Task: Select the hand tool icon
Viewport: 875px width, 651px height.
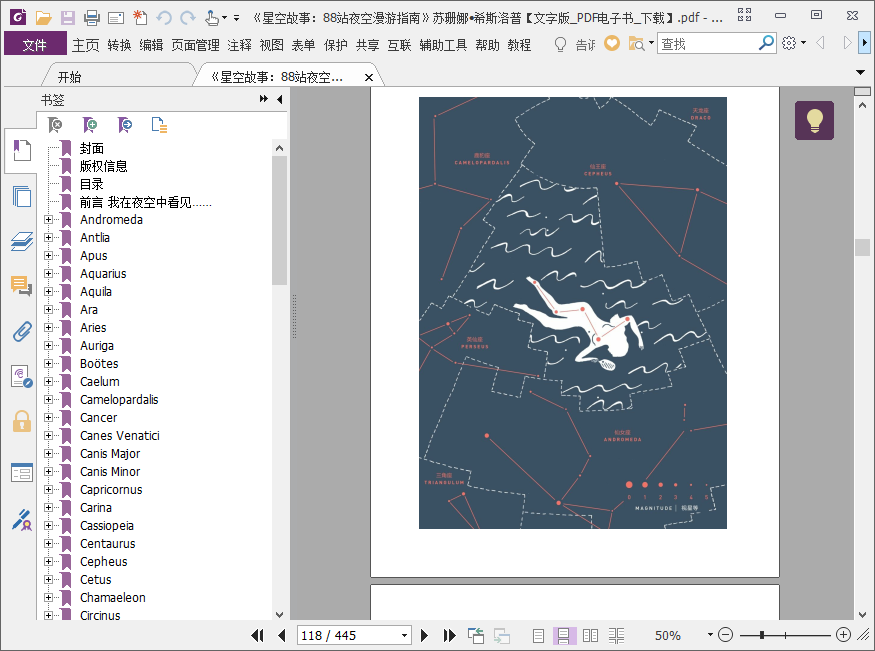Action: [x=211, y=18]
